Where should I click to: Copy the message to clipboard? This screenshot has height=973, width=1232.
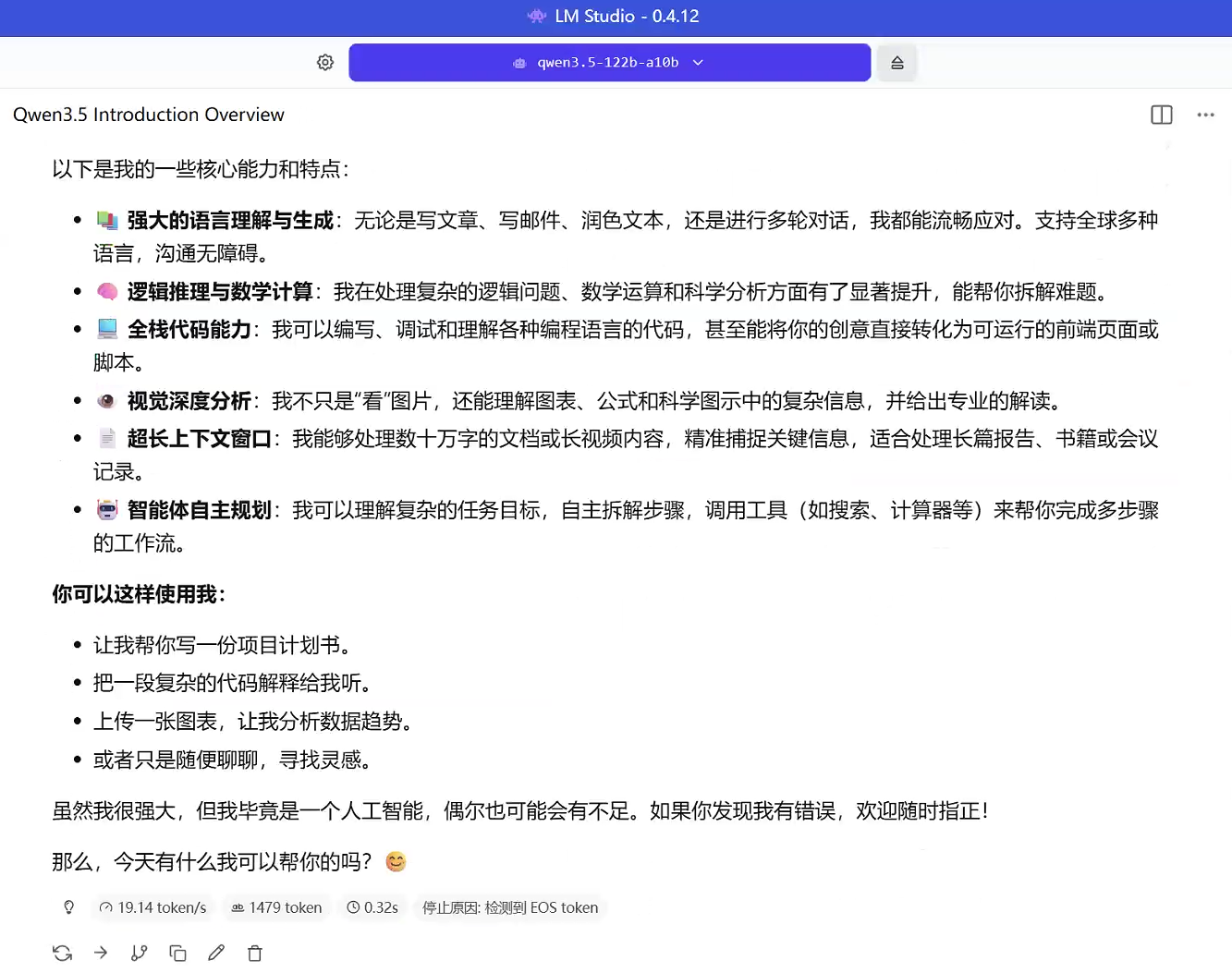pos(177,953)
